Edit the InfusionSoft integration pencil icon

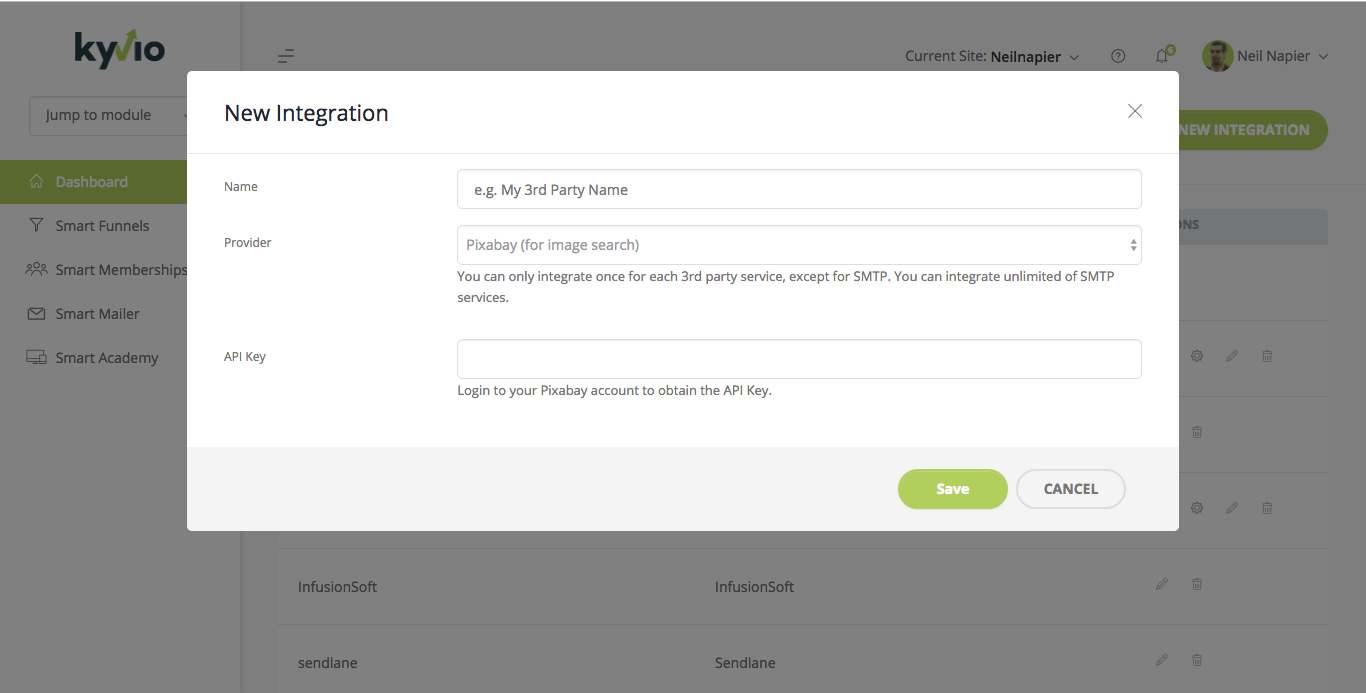pyautogui.click(x=1161, y=584)
